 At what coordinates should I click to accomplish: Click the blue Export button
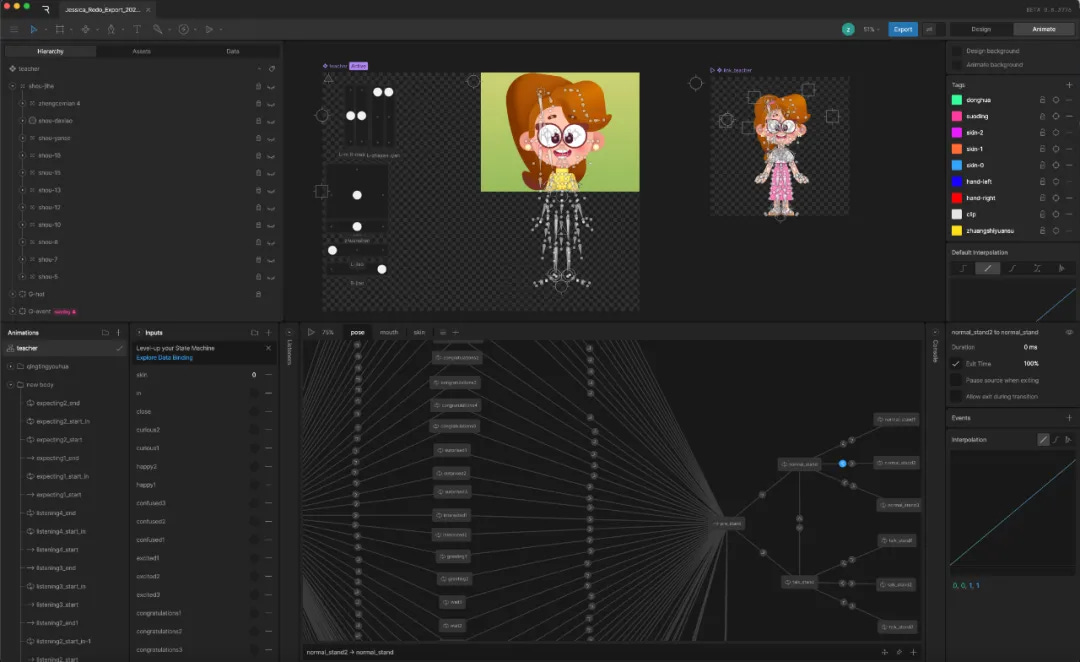point(902,29)
